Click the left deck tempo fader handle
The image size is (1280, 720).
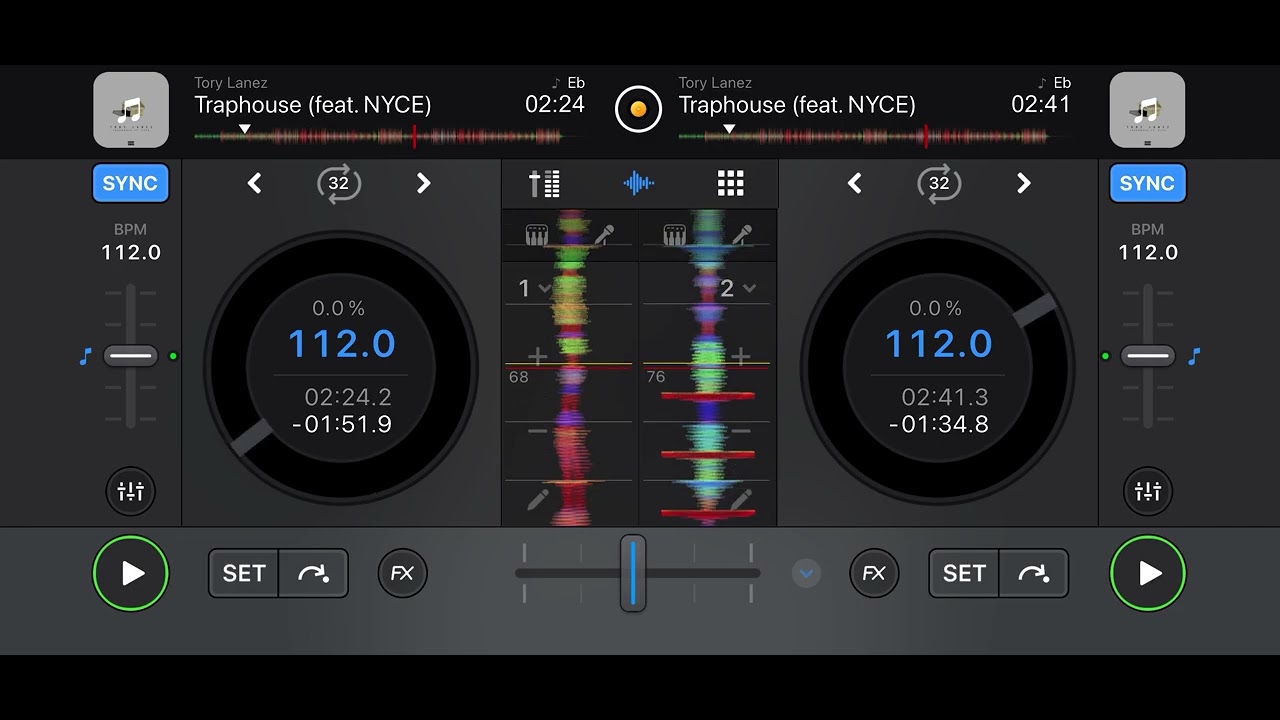click(x=131, y=356)
